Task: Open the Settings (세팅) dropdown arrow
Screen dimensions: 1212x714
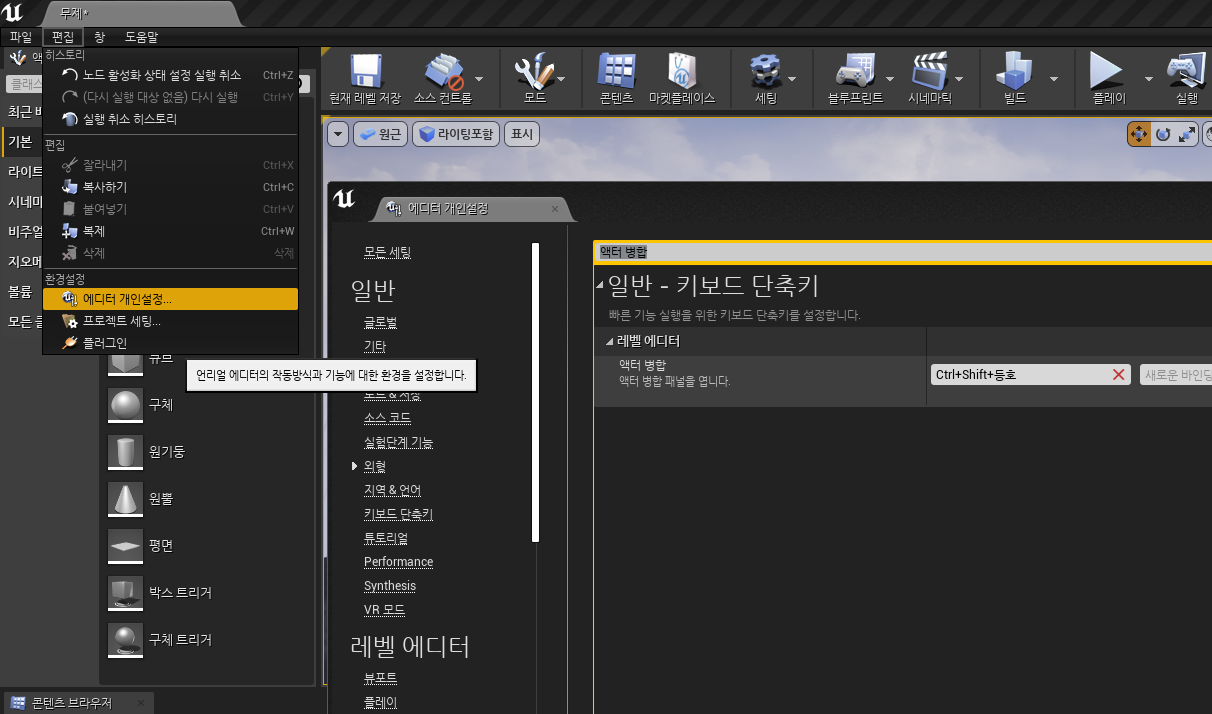Action: click(x=792, y=78)
